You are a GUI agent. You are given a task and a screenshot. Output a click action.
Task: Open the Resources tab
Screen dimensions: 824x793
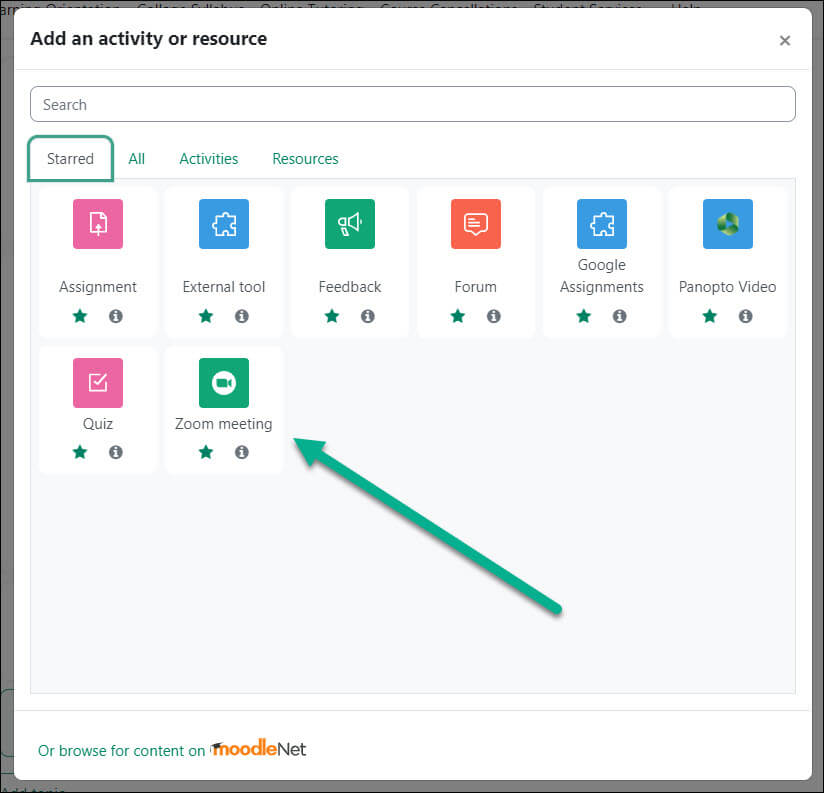[x=305, y=159]
